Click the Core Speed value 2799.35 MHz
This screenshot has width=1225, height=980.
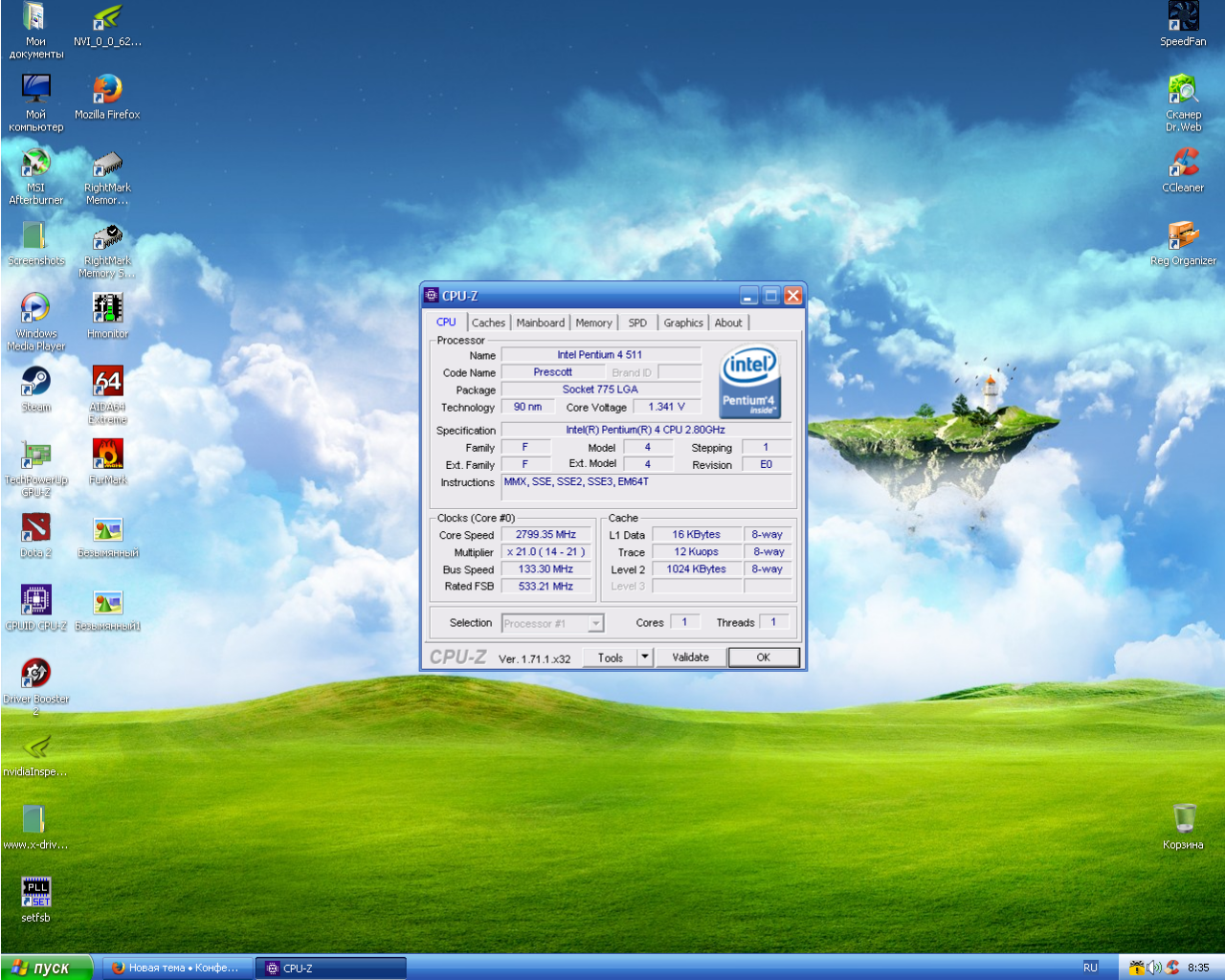[x=546, y=535]
